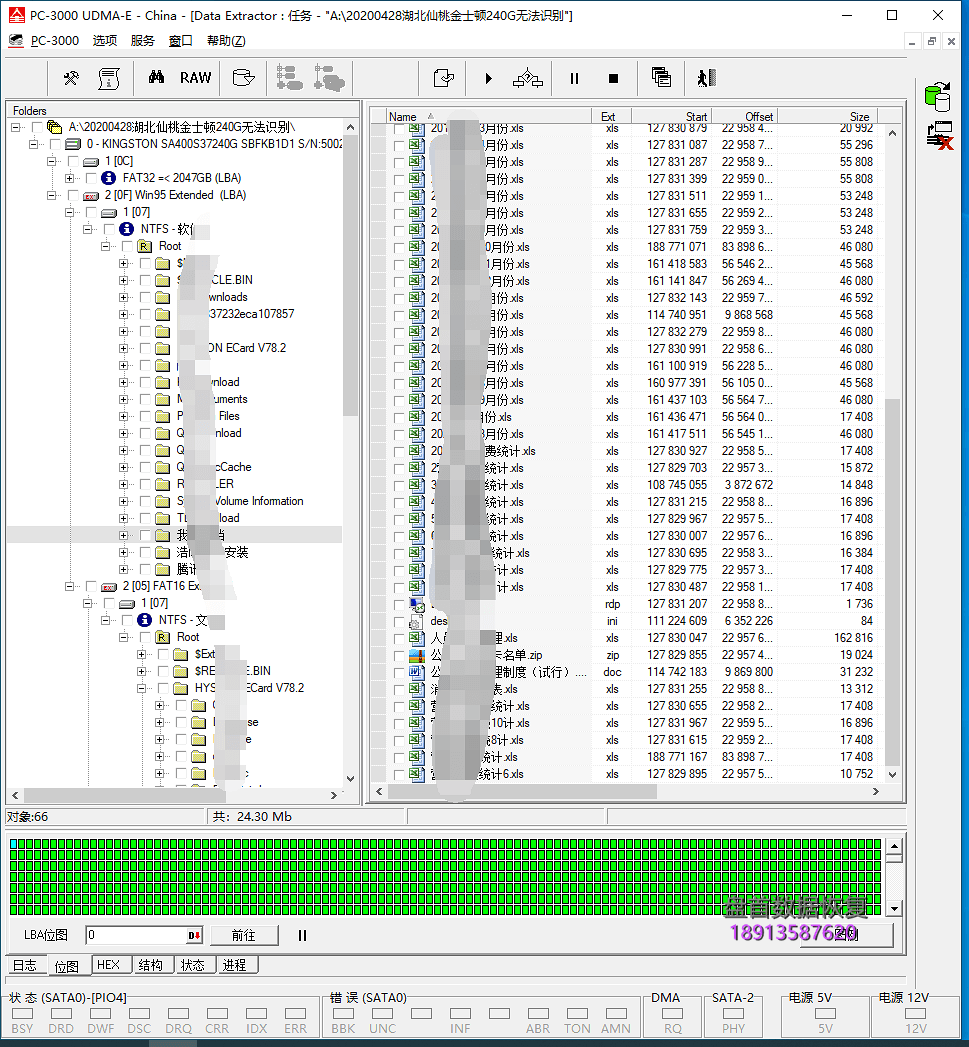Click the Root folder icon under NTFS-软

(x=144, y=246)
